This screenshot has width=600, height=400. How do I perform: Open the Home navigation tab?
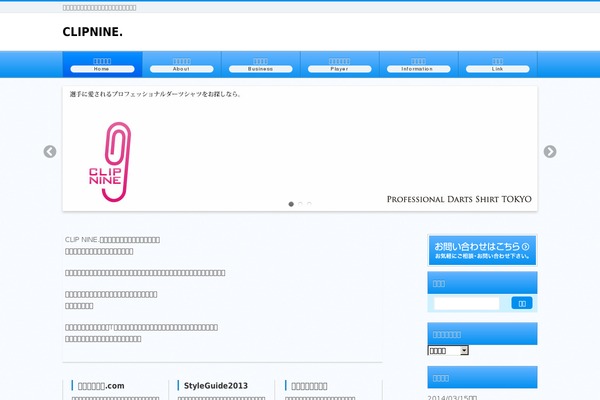coord(102,64)
